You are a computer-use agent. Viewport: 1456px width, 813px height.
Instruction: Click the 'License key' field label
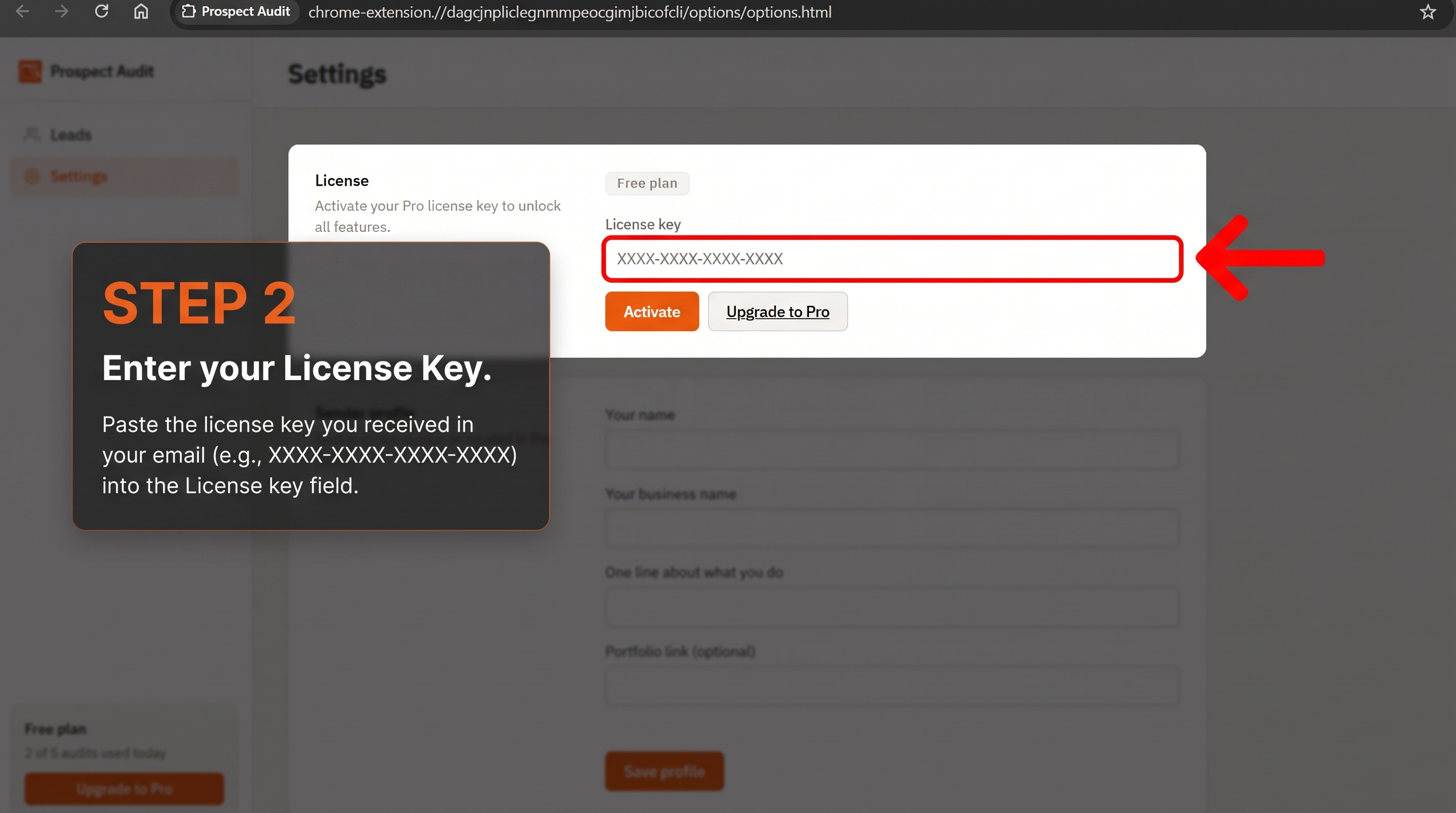click(x=643, y=224)
